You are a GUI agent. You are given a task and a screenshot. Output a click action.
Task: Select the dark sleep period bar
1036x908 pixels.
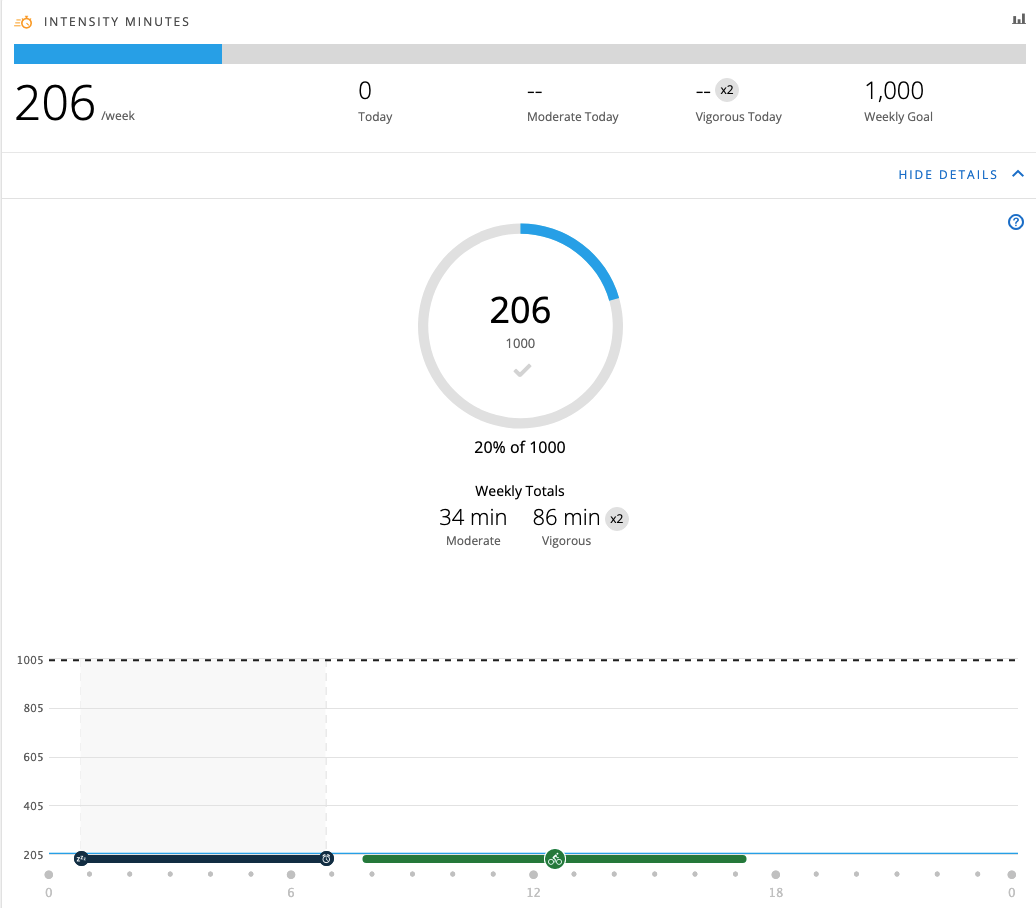pyautogui.click(x=200, y=859)
